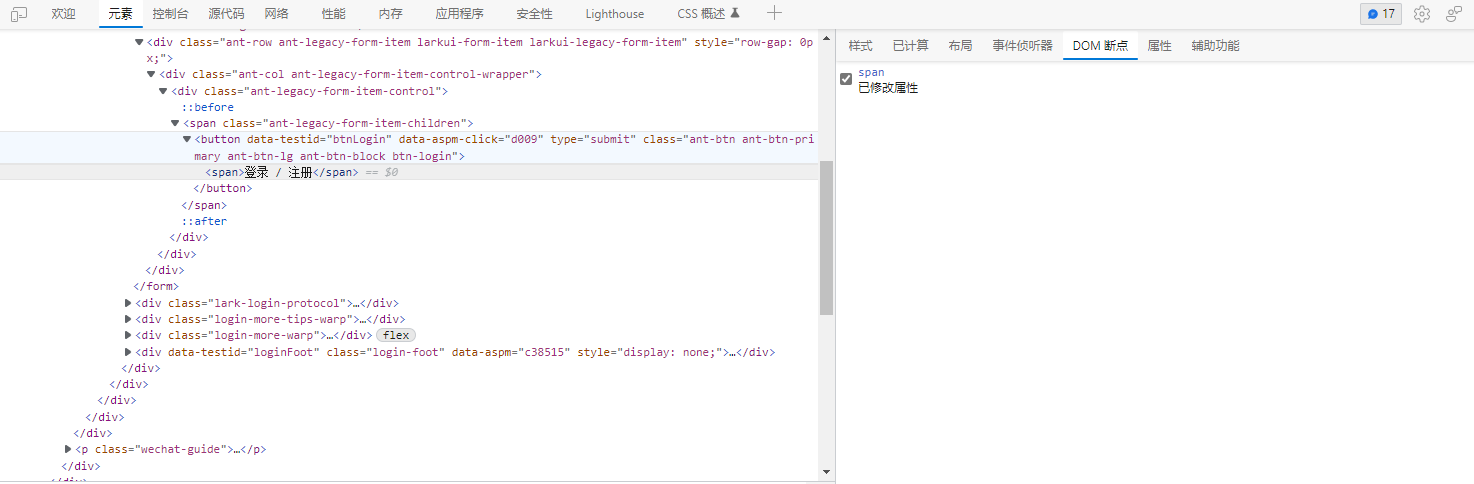Open the 事件侦听器 side pane tab

[1022, 46]
